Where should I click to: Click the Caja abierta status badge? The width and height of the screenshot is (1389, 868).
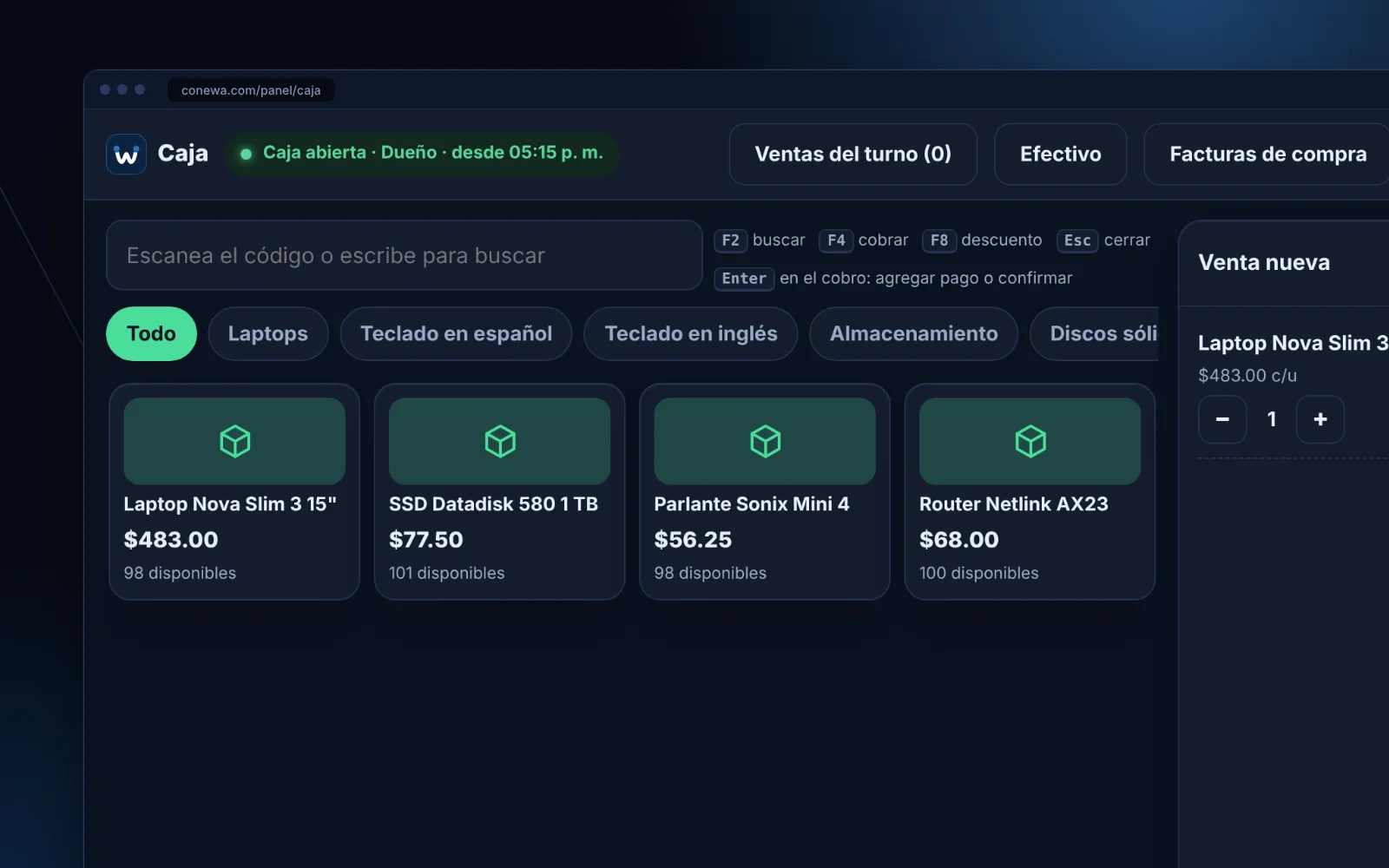422,153
